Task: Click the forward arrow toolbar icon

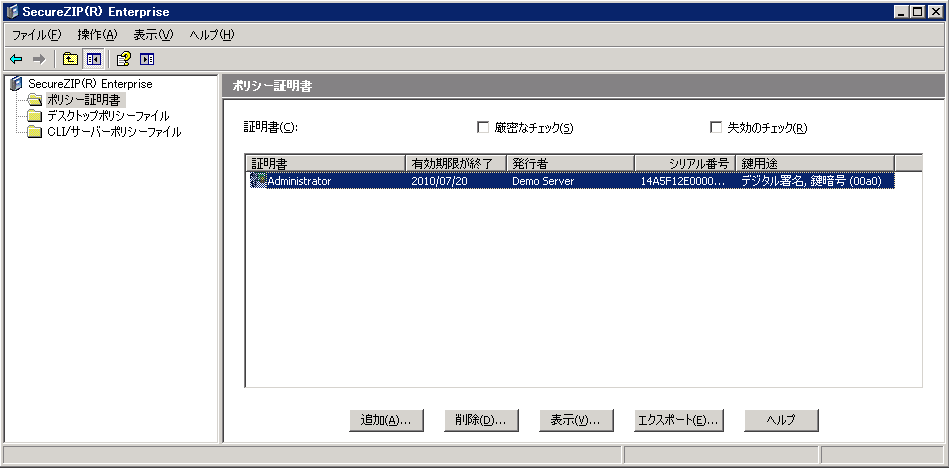Action: pyautogui.click(x=39, y=59)
